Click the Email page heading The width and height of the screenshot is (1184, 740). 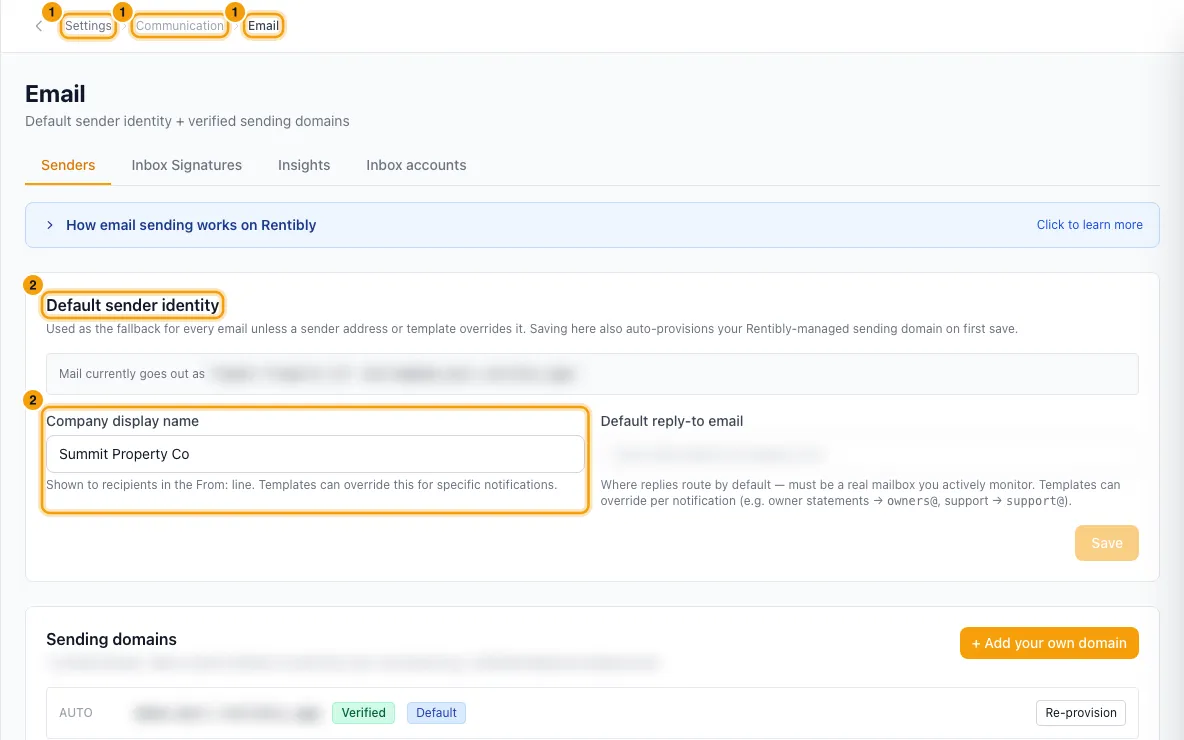click(55, 94)
